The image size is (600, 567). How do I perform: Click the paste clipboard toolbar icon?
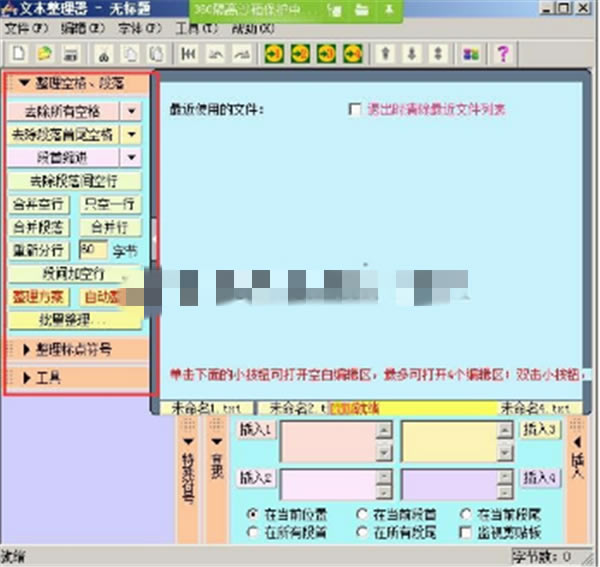[x=156, y=54]
